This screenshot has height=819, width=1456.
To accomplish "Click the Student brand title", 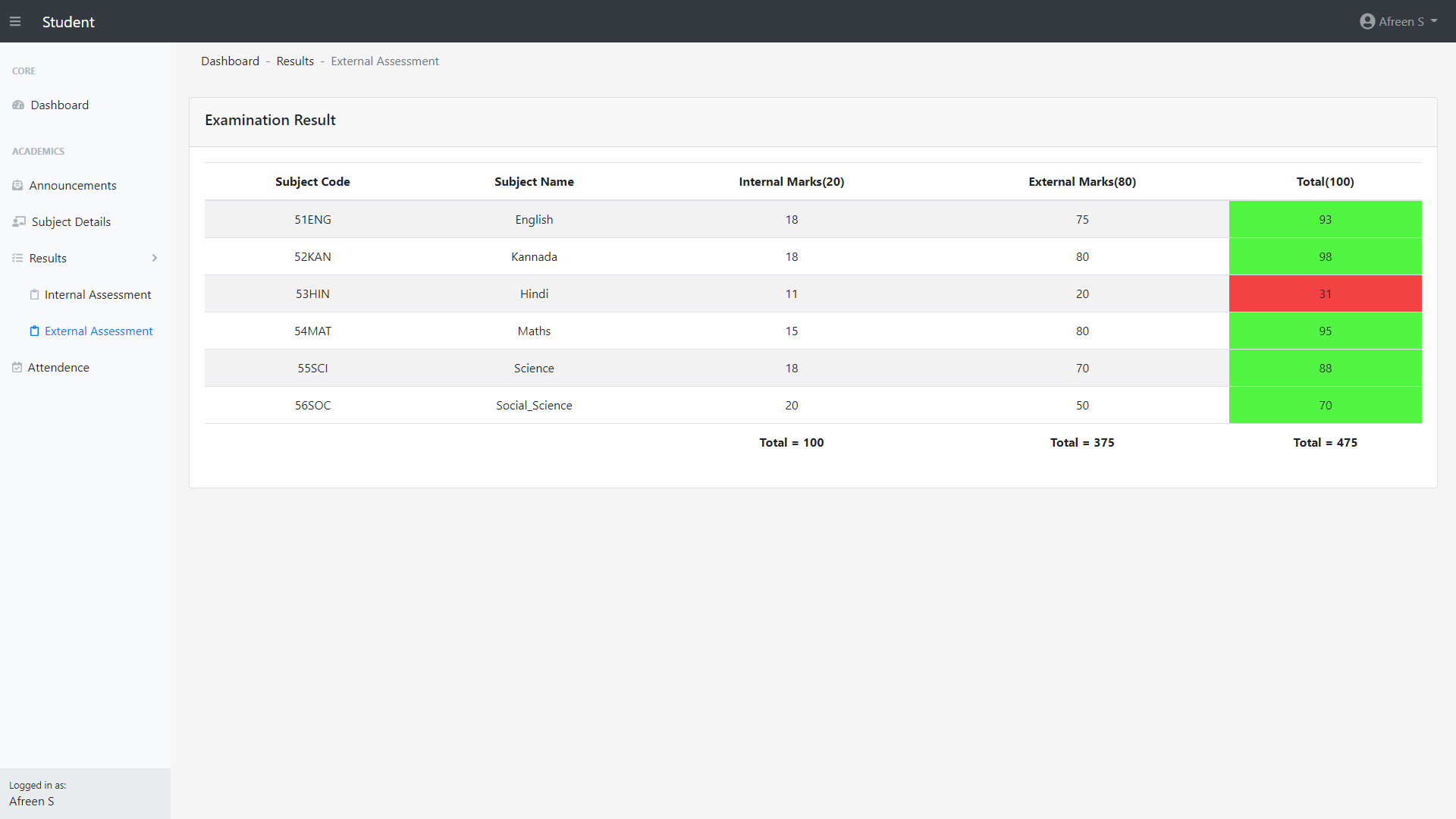I will [x=68, y=22].
